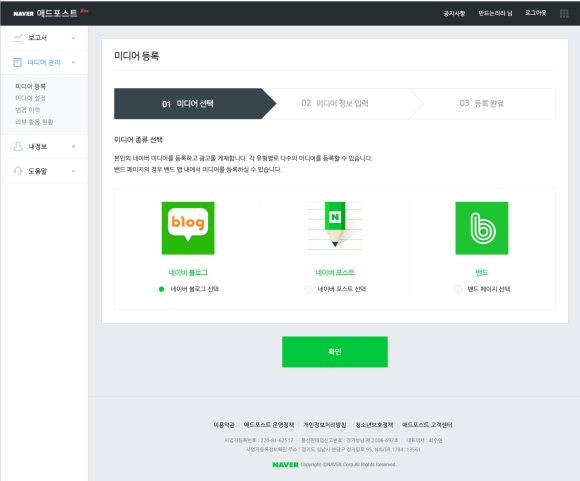This screenshot has width=580, height=481.
Task: Open 청소년보호정책 footer link
Action: (374, 425)
